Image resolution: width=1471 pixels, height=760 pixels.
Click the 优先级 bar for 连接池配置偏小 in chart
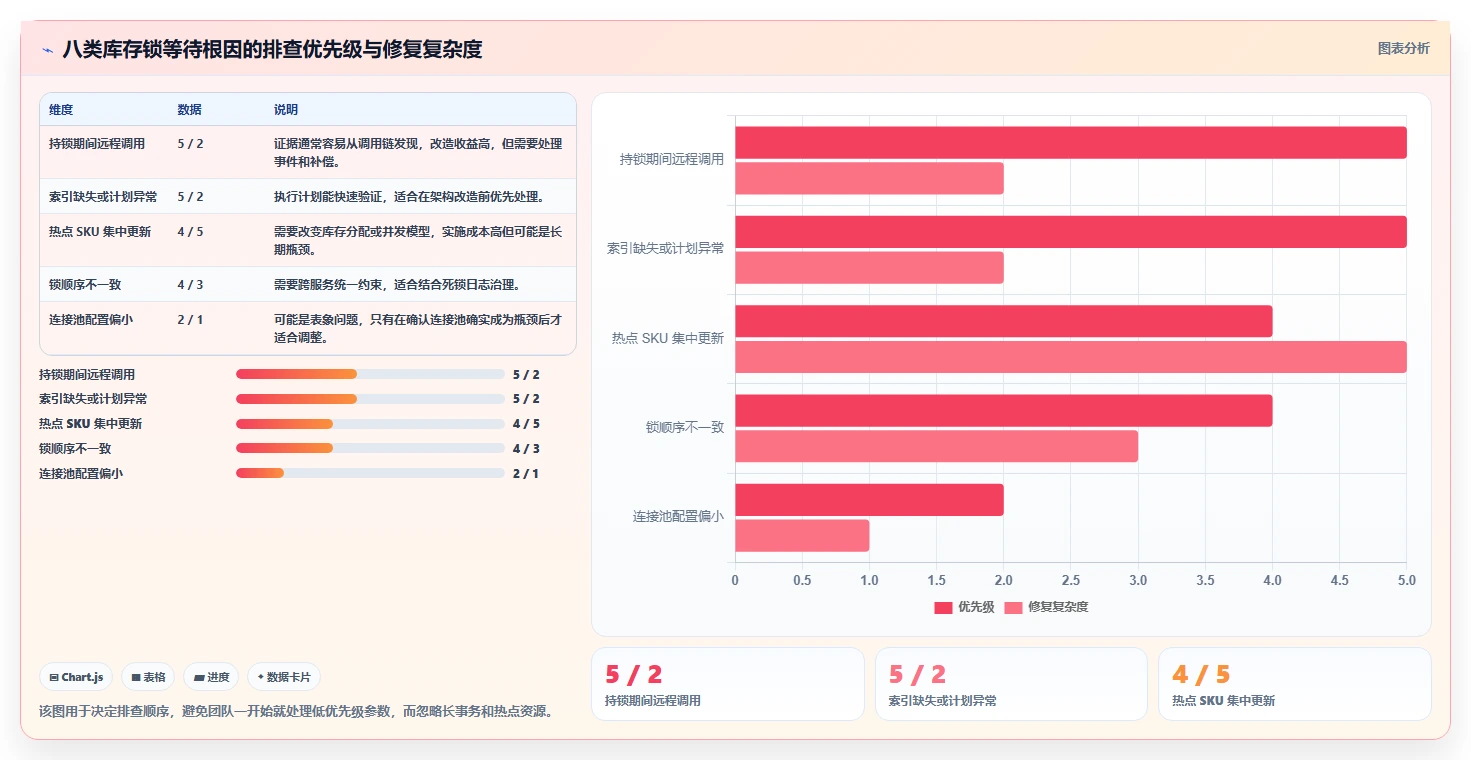click(x=869, y=500)
